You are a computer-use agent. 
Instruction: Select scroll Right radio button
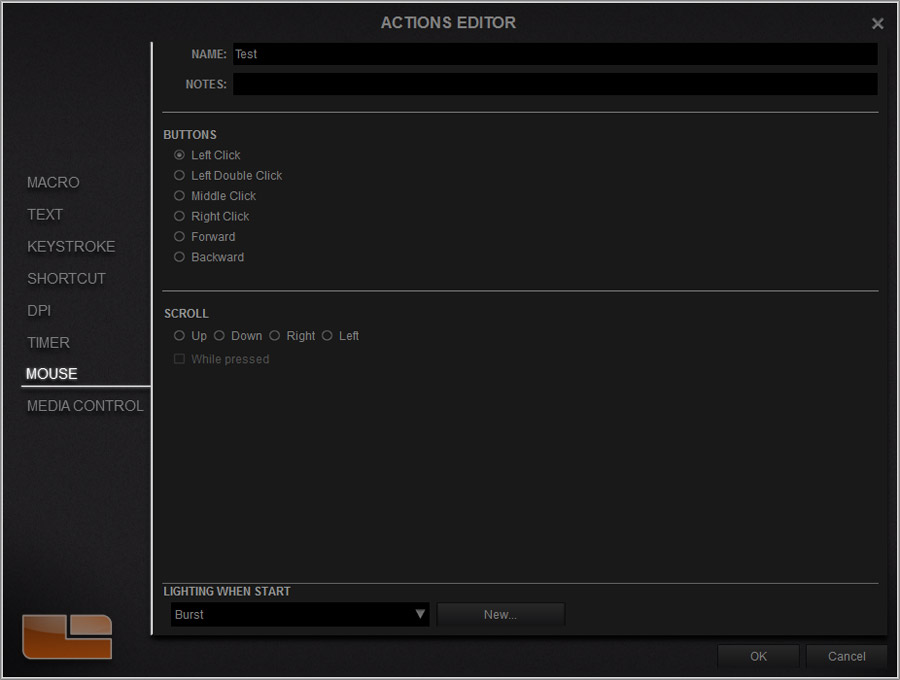click(275, 335)
